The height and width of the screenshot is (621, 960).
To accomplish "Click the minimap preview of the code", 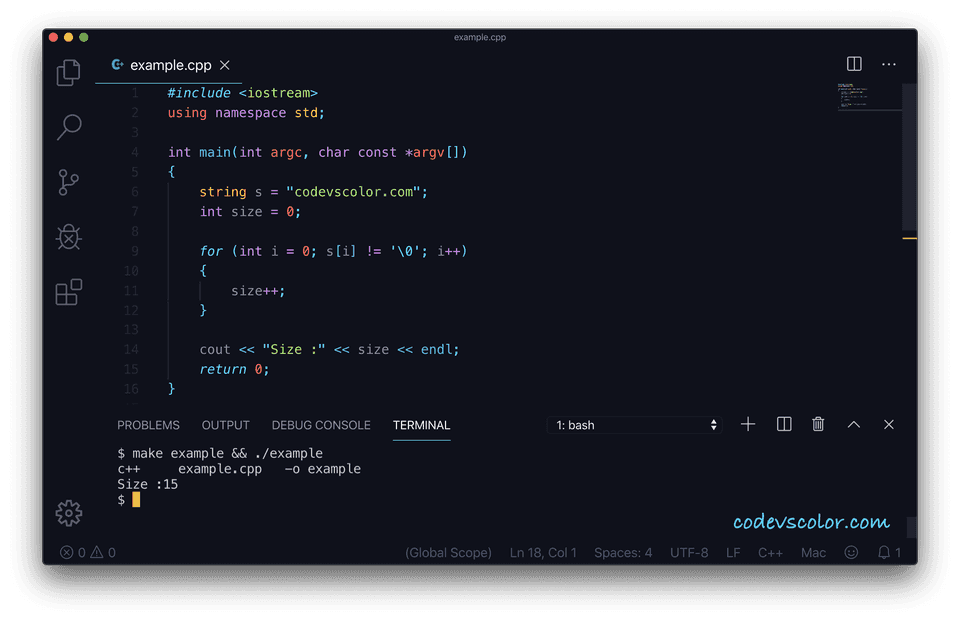I will pos(869,97).
